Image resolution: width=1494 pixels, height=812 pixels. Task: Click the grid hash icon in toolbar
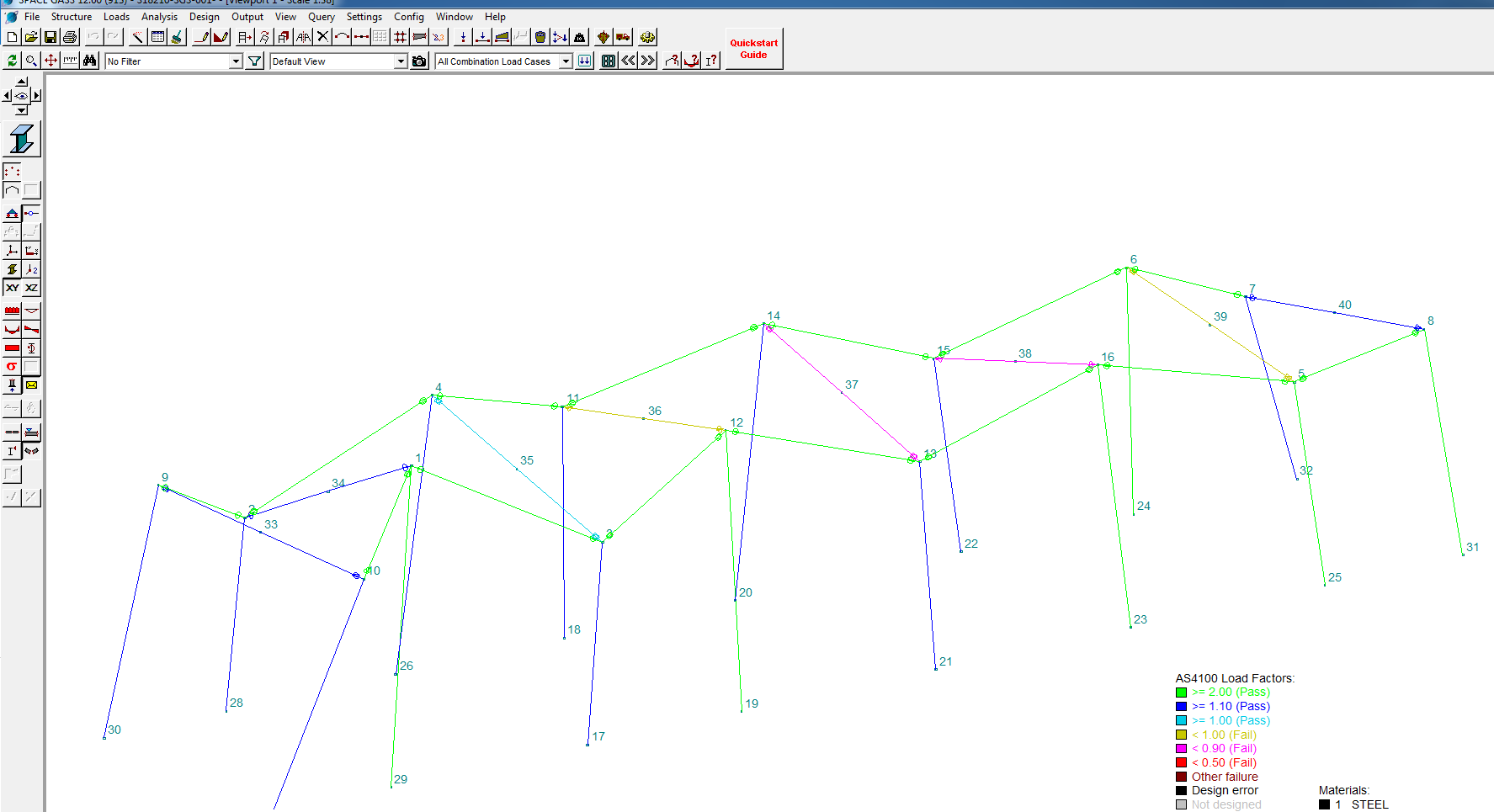[x=400, y=37]
